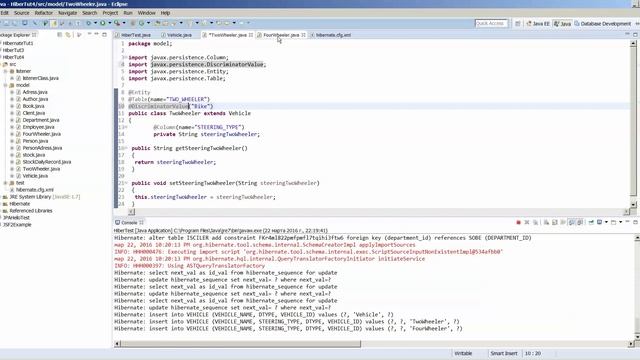The height and width of the screenshot is (360, 640).
Task: Switch to Java EE perspective
Action: tap(538, 24)
